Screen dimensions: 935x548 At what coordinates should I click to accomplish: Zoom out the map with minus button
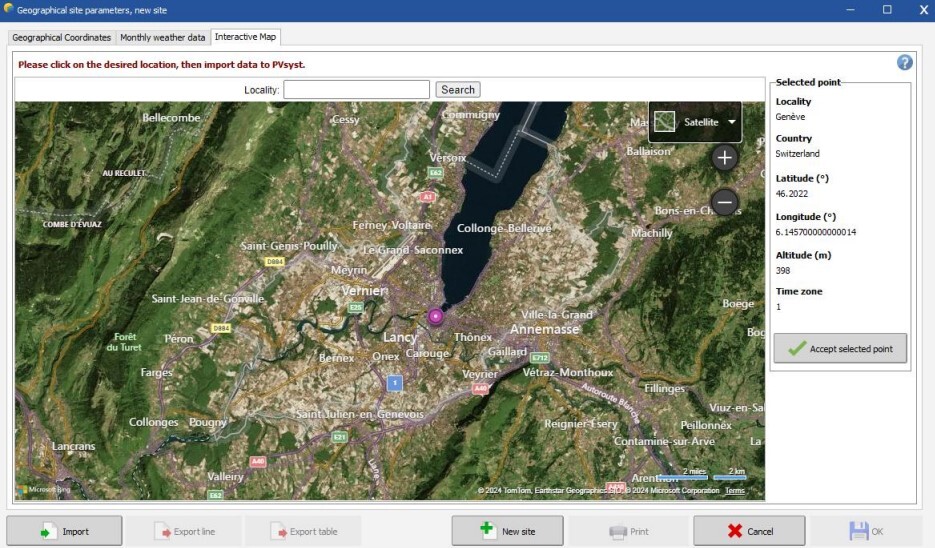pyautogui.click(x=725, y=203)
